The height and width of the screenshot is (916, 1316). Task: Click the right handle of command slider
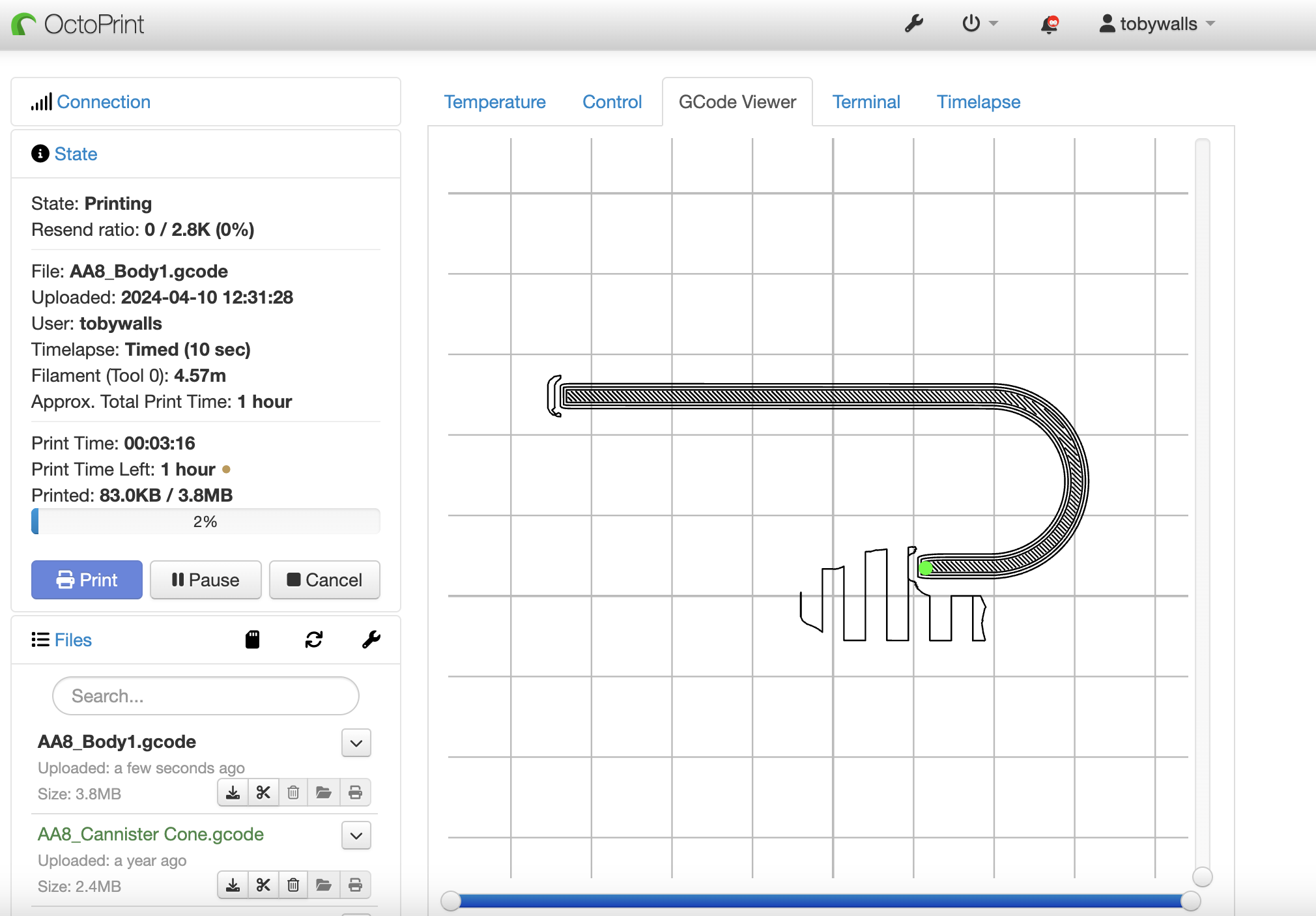(x=1190, y=901)
